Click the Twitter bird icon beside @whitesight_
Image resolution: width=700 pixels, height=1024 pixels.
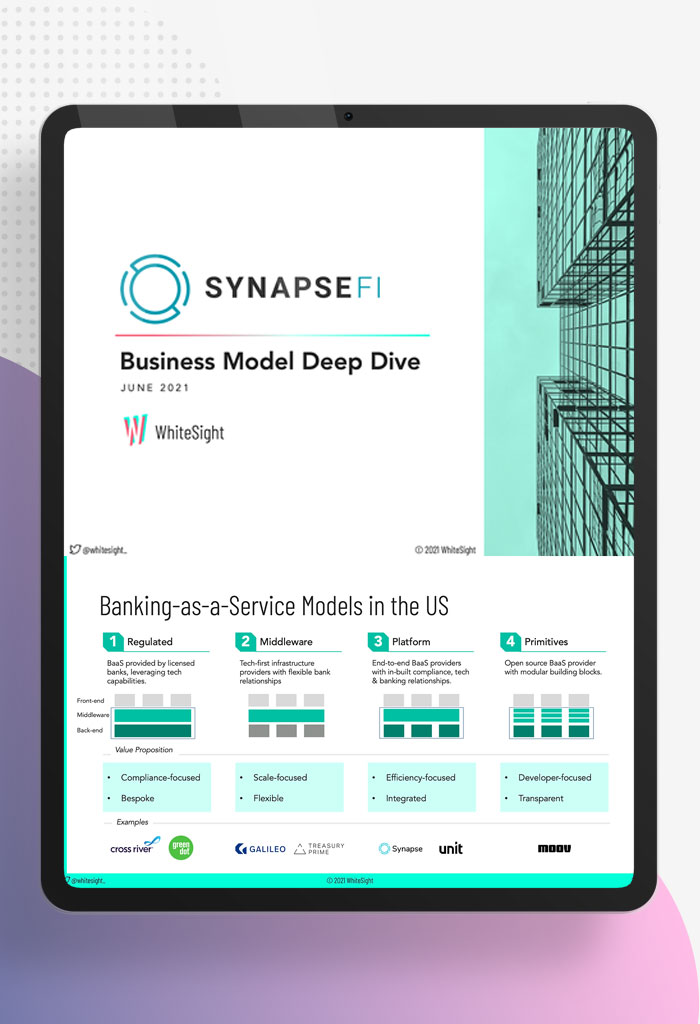(75, 550)
